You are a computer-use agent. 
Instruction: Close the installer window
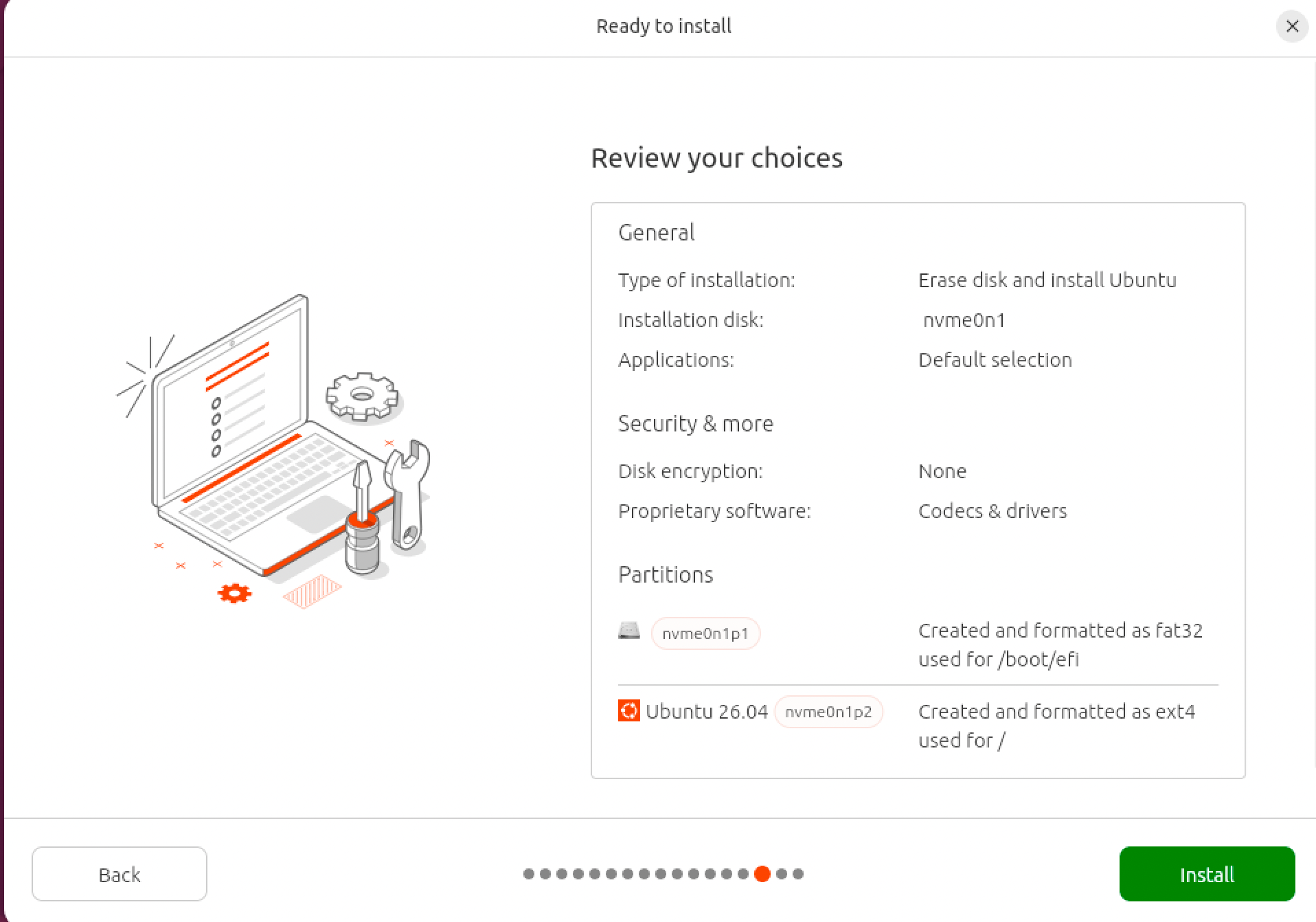pos(1292,26)
